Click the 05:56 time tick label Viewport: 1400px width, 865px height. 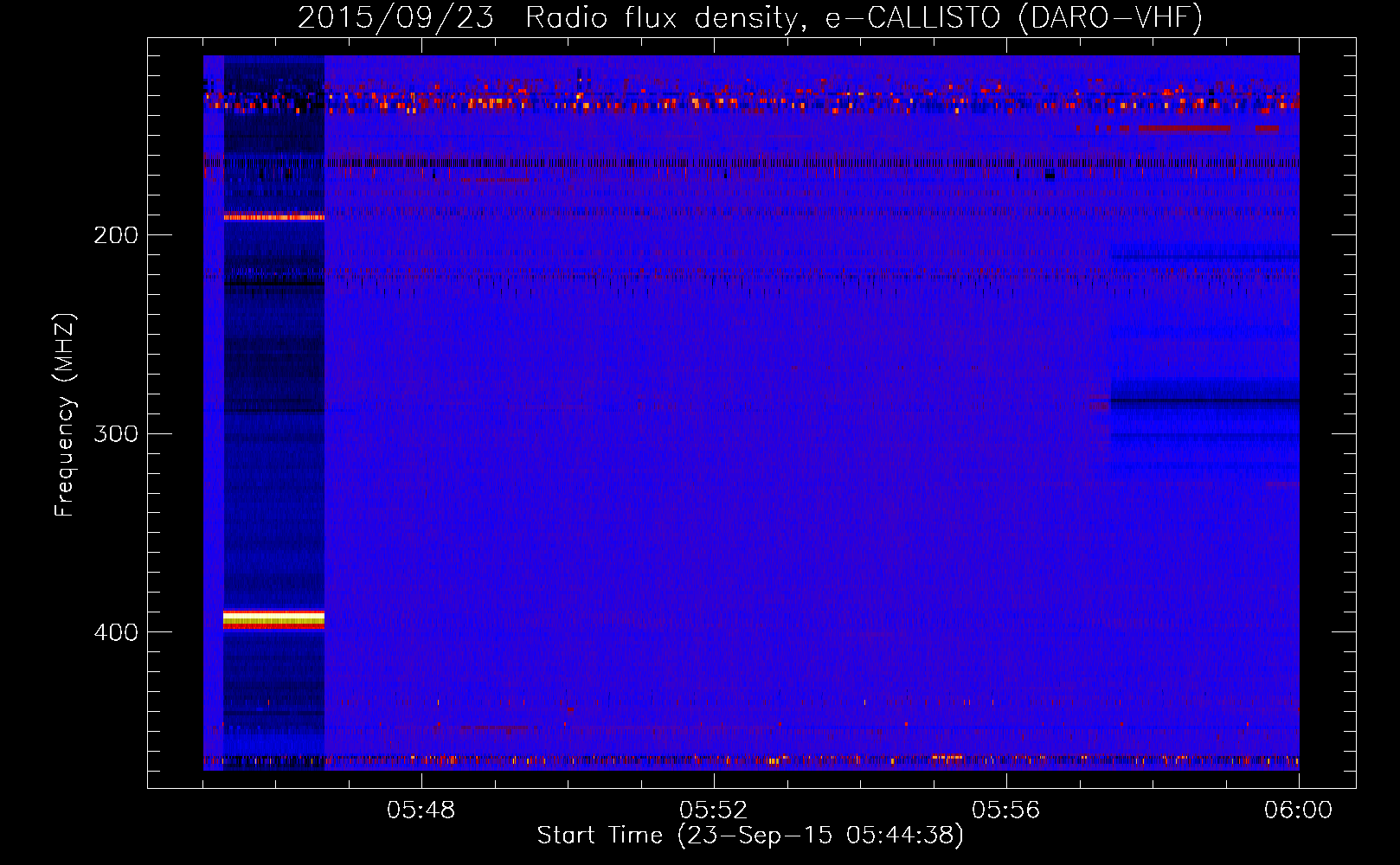pyautogui.click(x=1006, y=811)
